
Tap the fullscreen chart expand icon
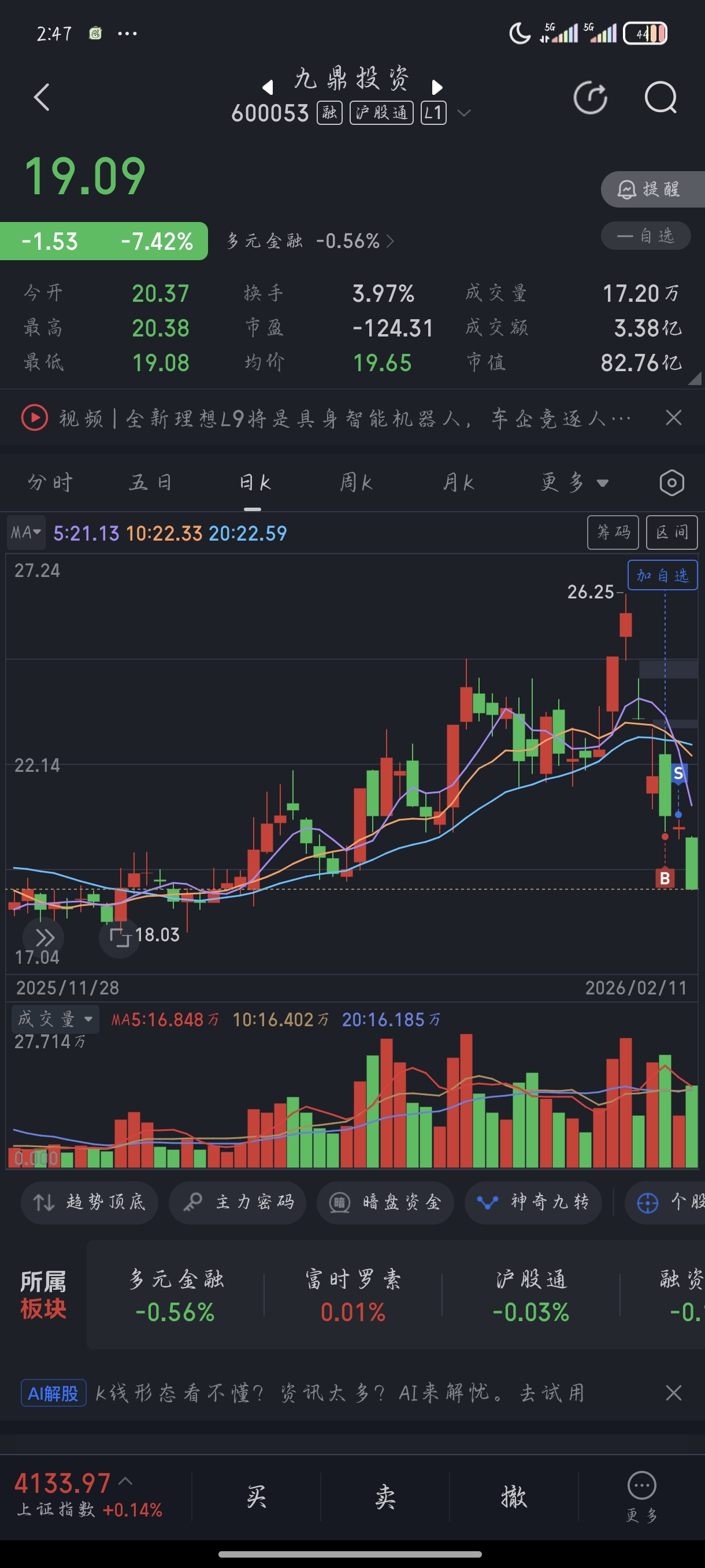tap(120, 937)
